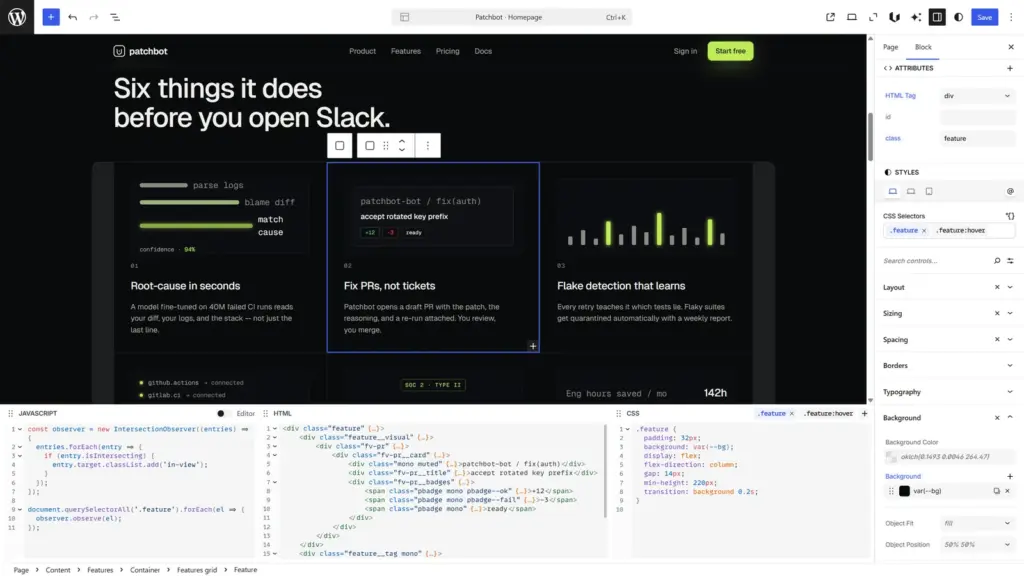Select the mobile breakpoint style icon
Image resolution: width=1024 pixels, height=576 pixels.
(x=929, y=191)
